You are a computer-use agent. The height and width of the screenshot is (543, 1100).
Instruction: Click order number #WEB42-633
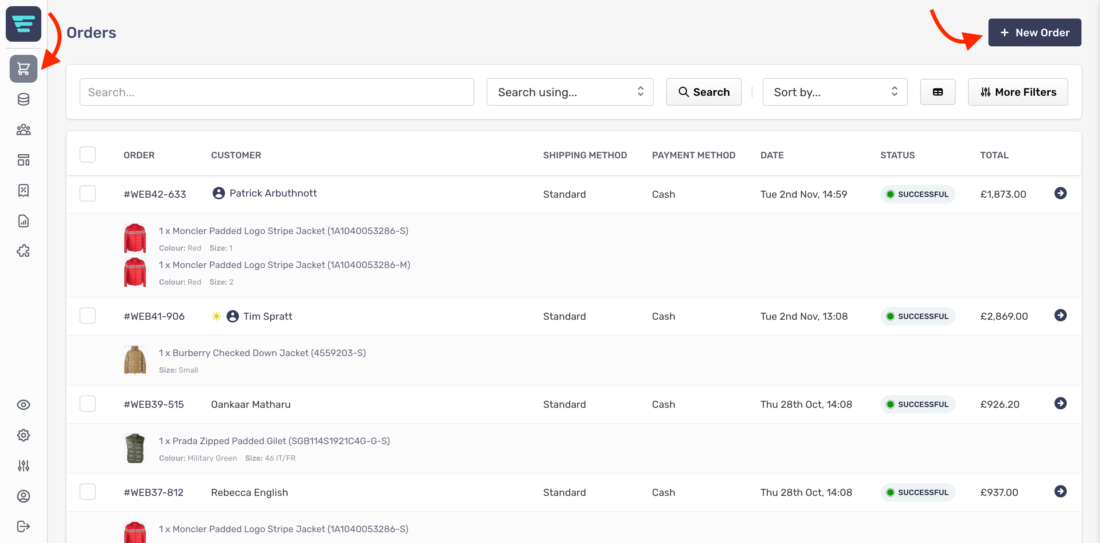point(155,194)
